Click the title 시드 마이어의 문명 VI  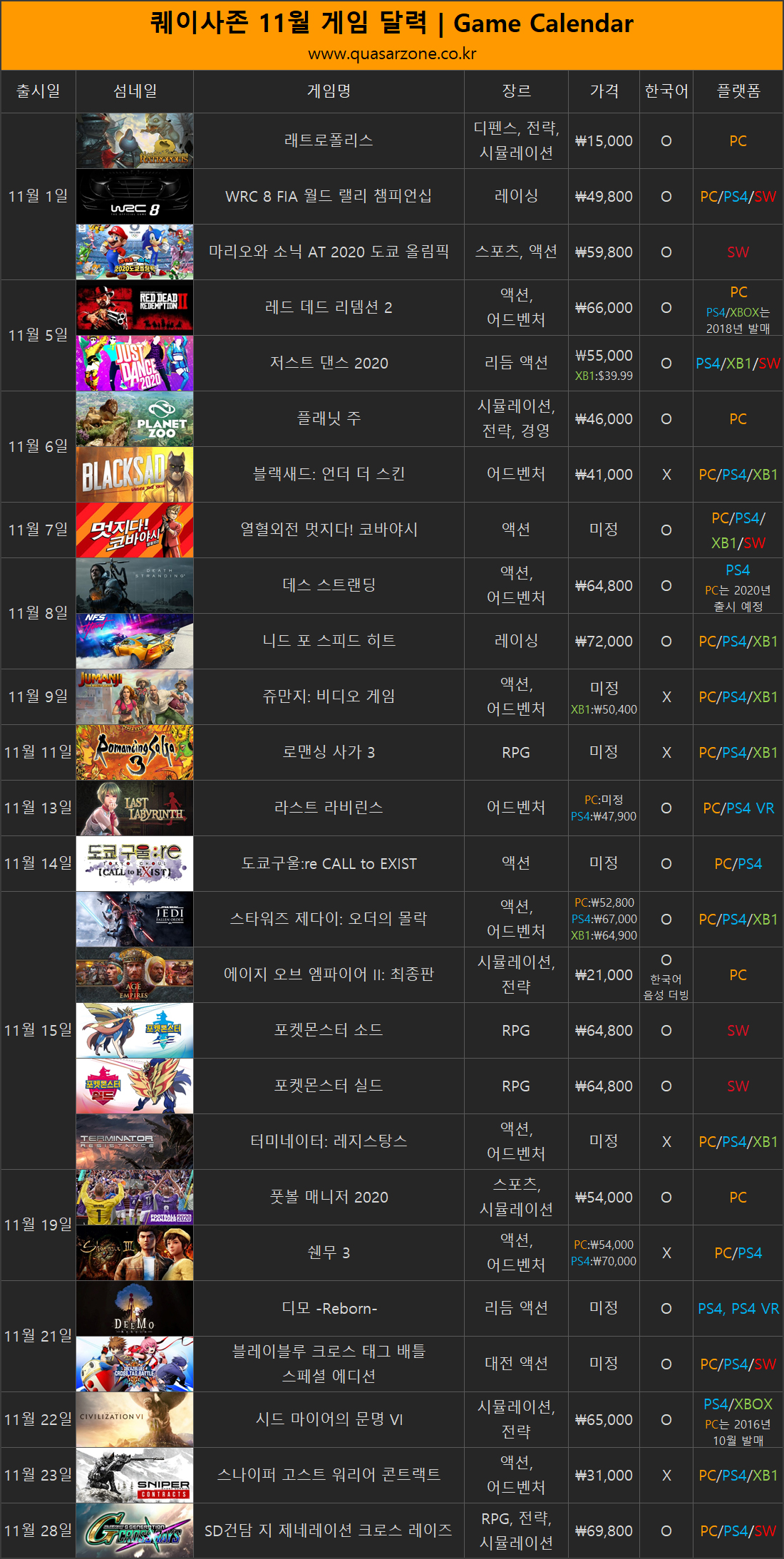coord(329,1419)
